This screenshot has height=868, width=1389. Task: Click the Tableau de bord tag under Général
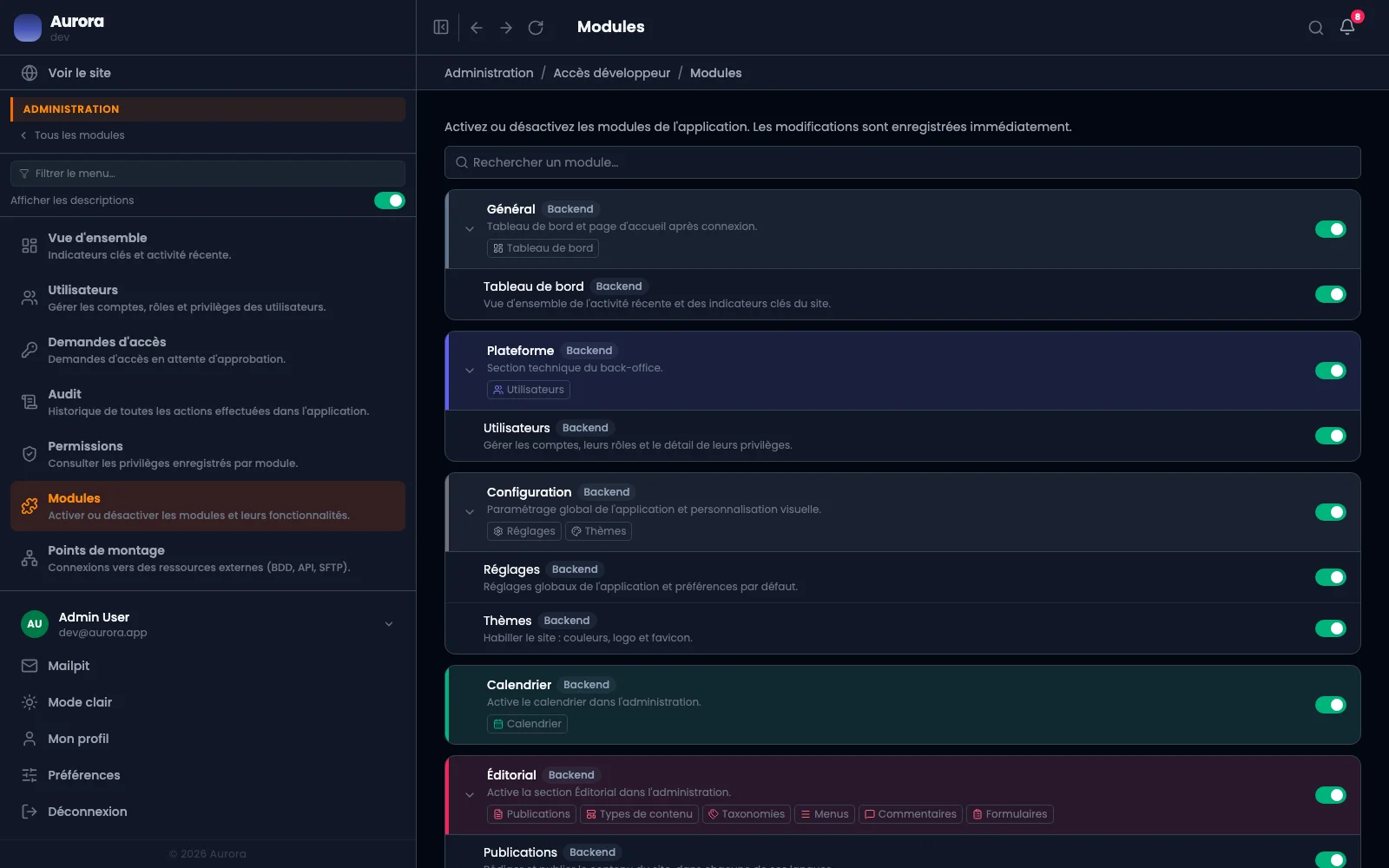click(x=543, y=248)
